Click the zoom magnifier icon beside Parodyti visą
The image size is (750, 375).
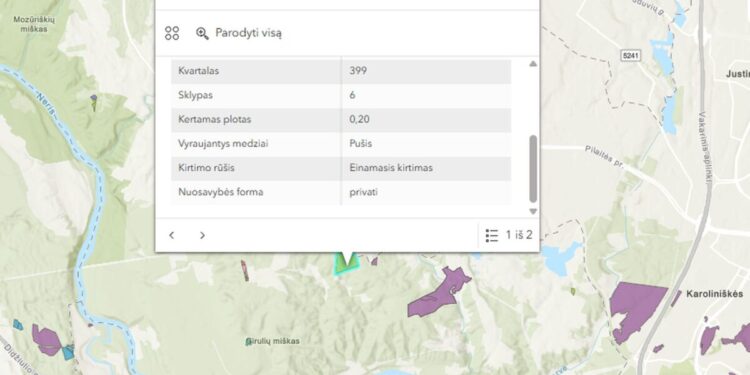pyautogui.click(x=202, y=33)
